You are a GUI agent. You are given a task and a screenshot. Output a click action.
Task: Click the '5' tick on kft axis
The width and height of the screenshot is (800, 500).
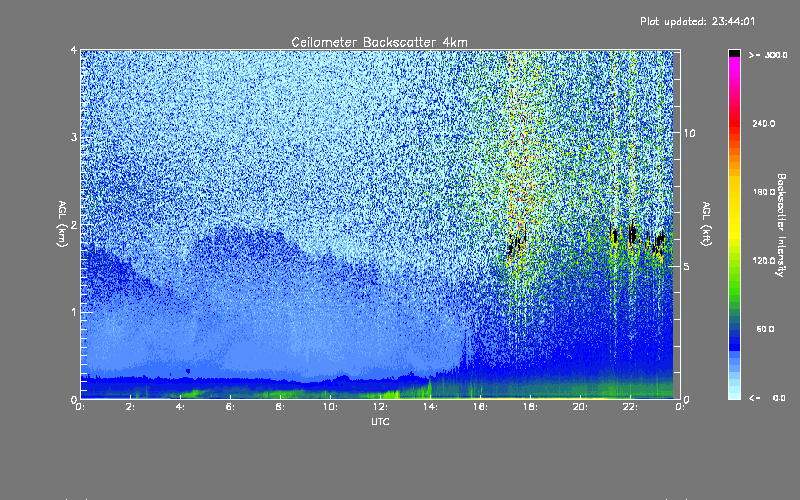pyautogui.click(x=687, y=266)
